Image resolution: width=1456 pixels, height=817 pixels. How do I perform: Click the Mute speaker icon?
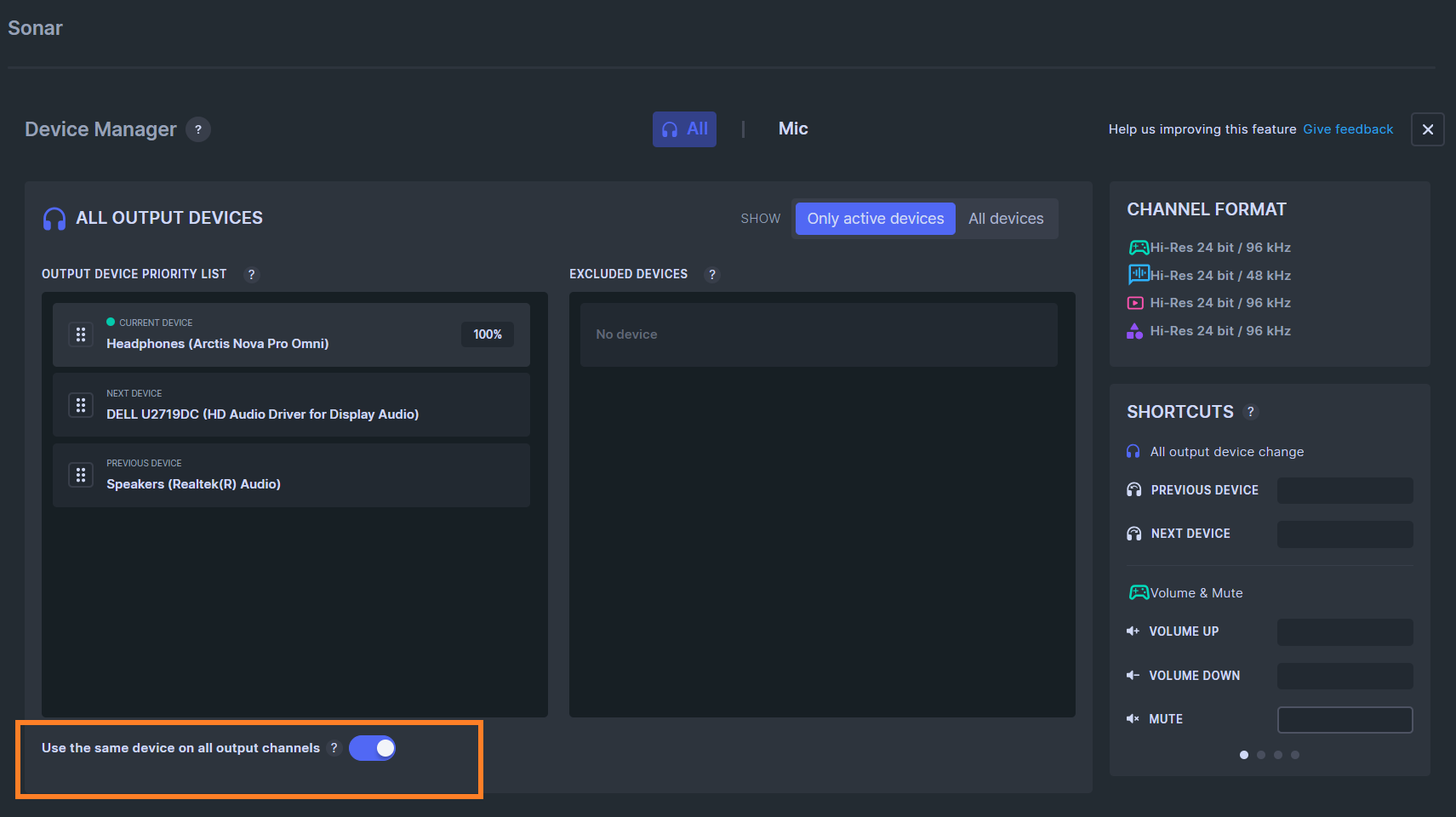(x=1133, y=719)
